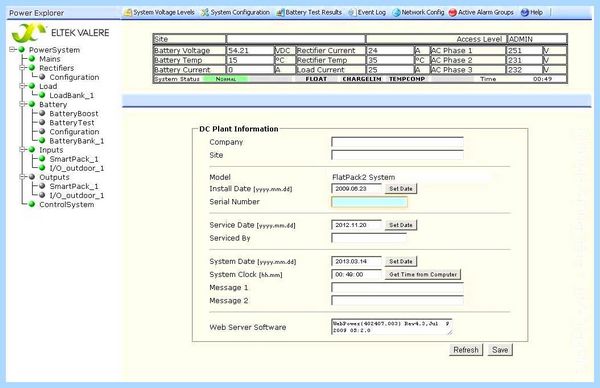Image resolution: width=600 pixels, height=388 pixels.
Task: Collapse the Load tree node
Action: tap(23, 86)
